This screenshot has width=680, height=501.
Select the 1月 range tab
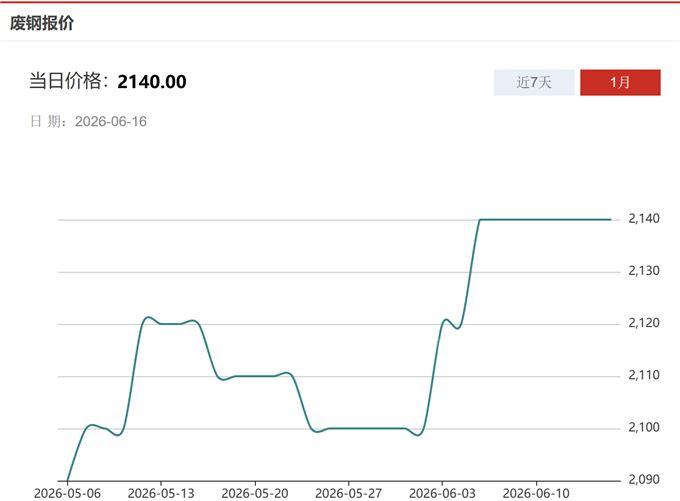tap(620, 82)
